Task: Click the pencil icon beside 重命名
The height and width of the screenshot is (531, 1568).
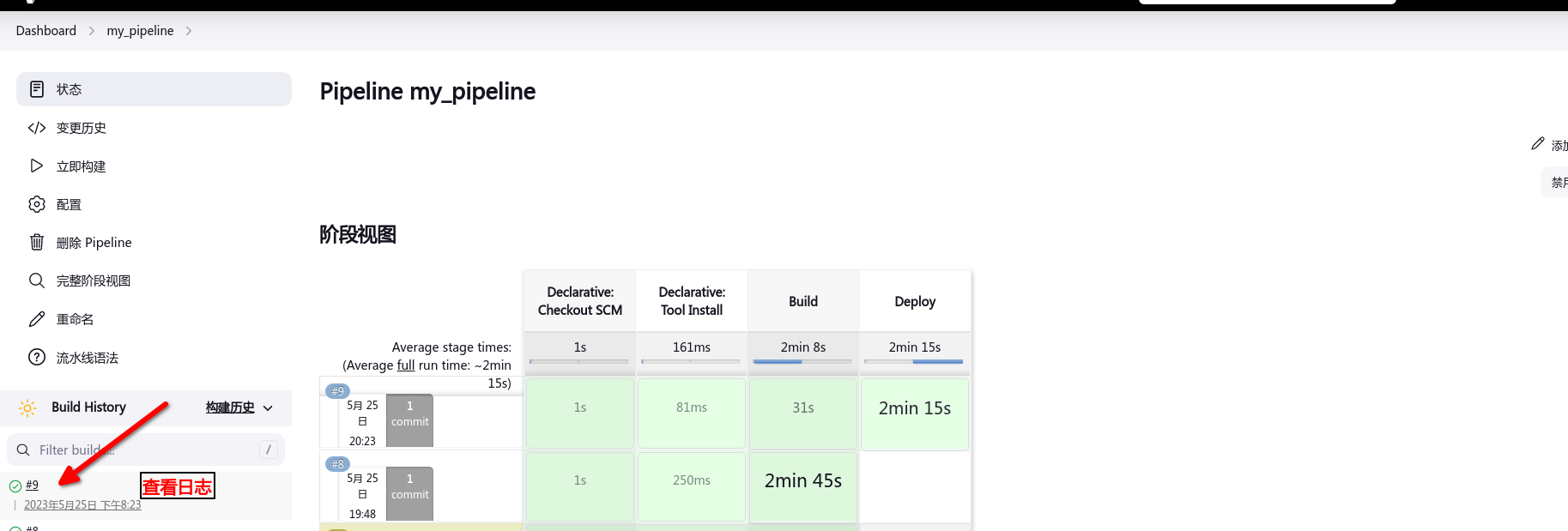Action: point(37,319)
